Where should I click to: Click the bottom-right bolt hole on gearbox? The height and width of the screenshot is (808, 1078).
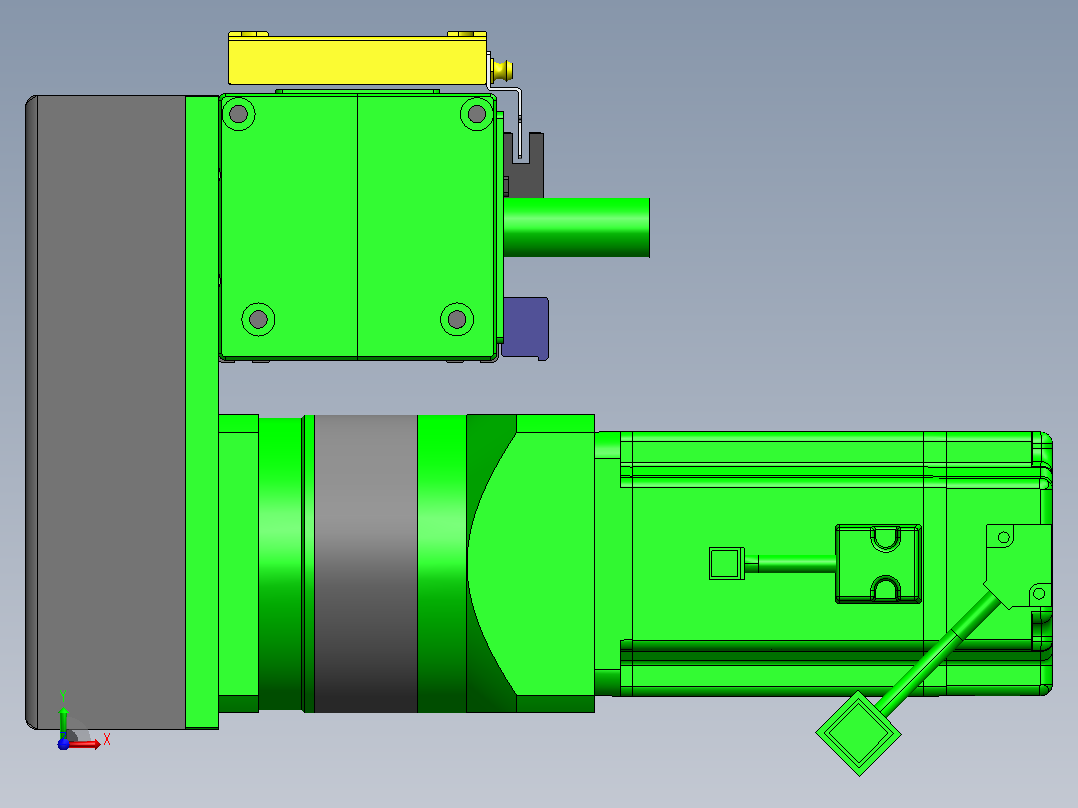[457, 319]
